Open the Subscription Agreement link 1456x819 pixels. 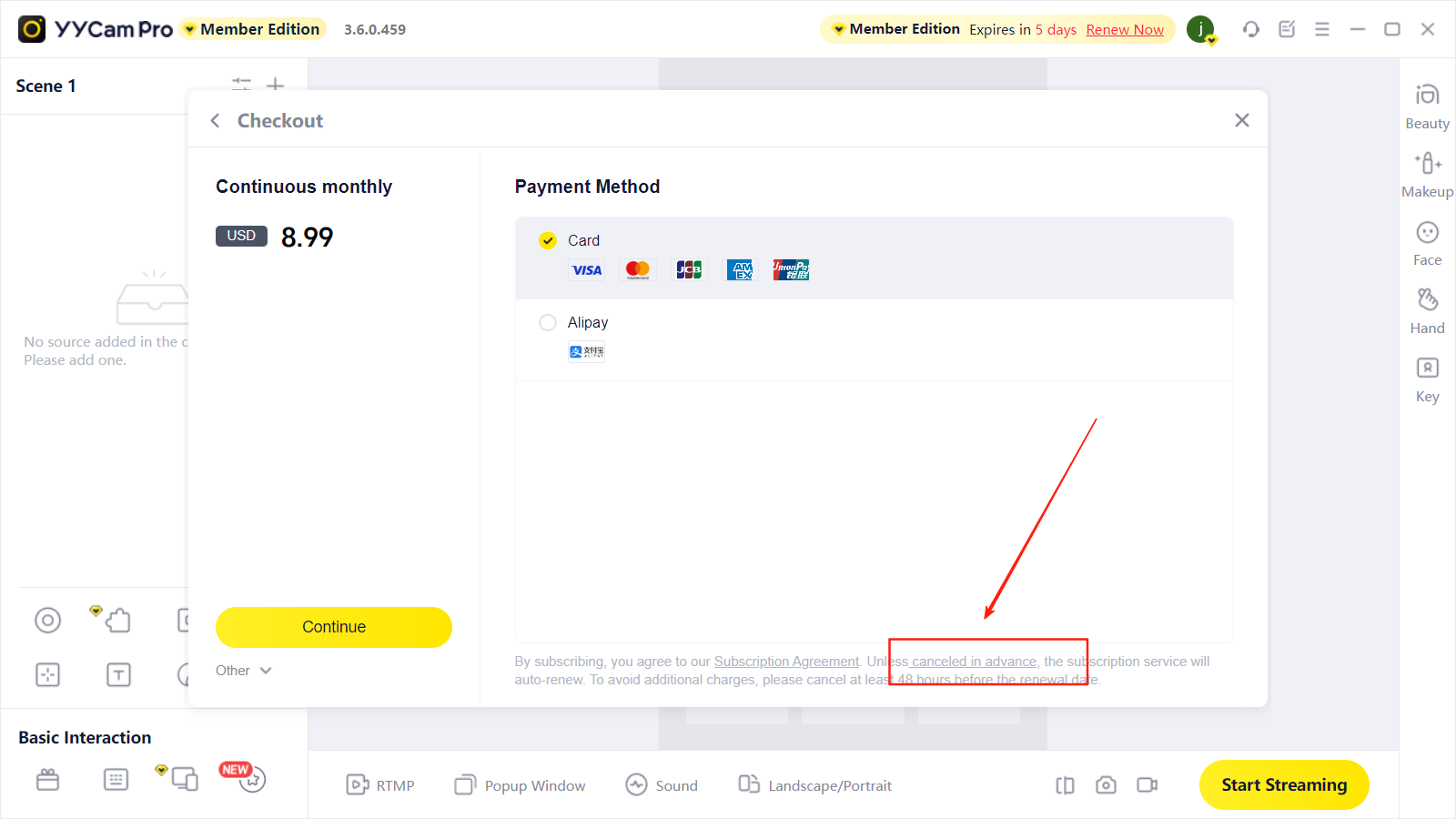click(786, 662)
